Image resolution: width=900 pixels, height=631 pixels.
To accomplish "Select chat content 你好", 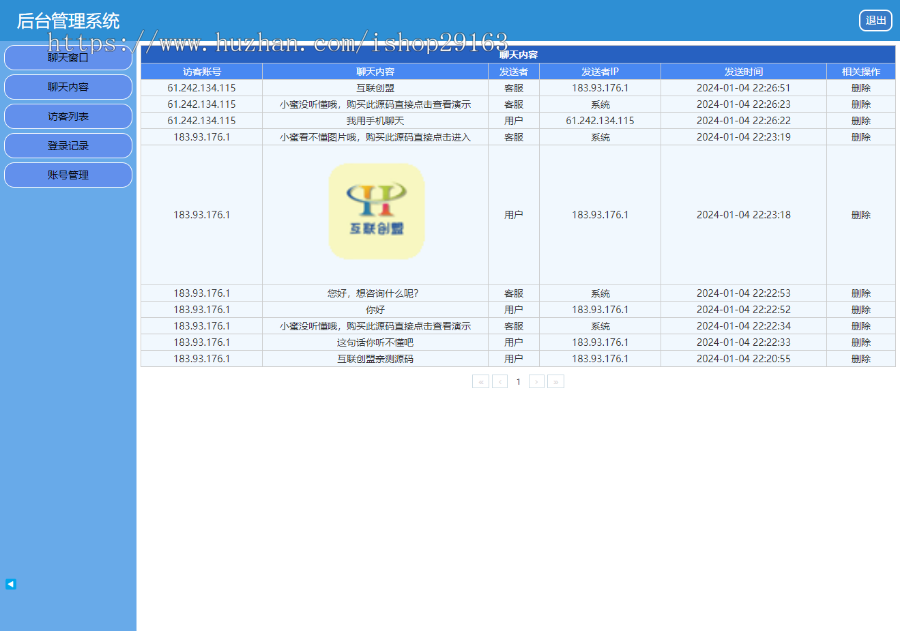I will 375,309.
